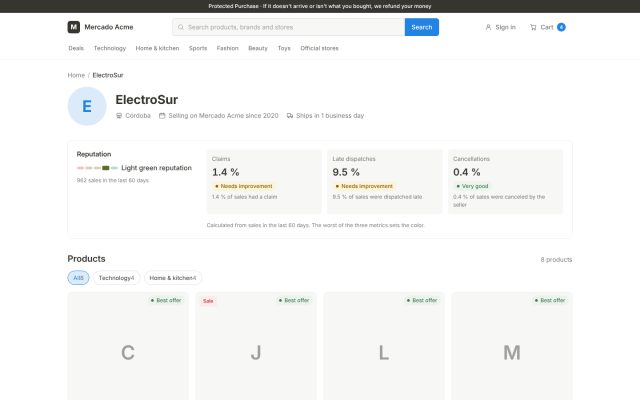Filter products by Home & kitchen chip
Image resolution: width=640 pixels, height=400 pixels.
click(x=173, y=278)
